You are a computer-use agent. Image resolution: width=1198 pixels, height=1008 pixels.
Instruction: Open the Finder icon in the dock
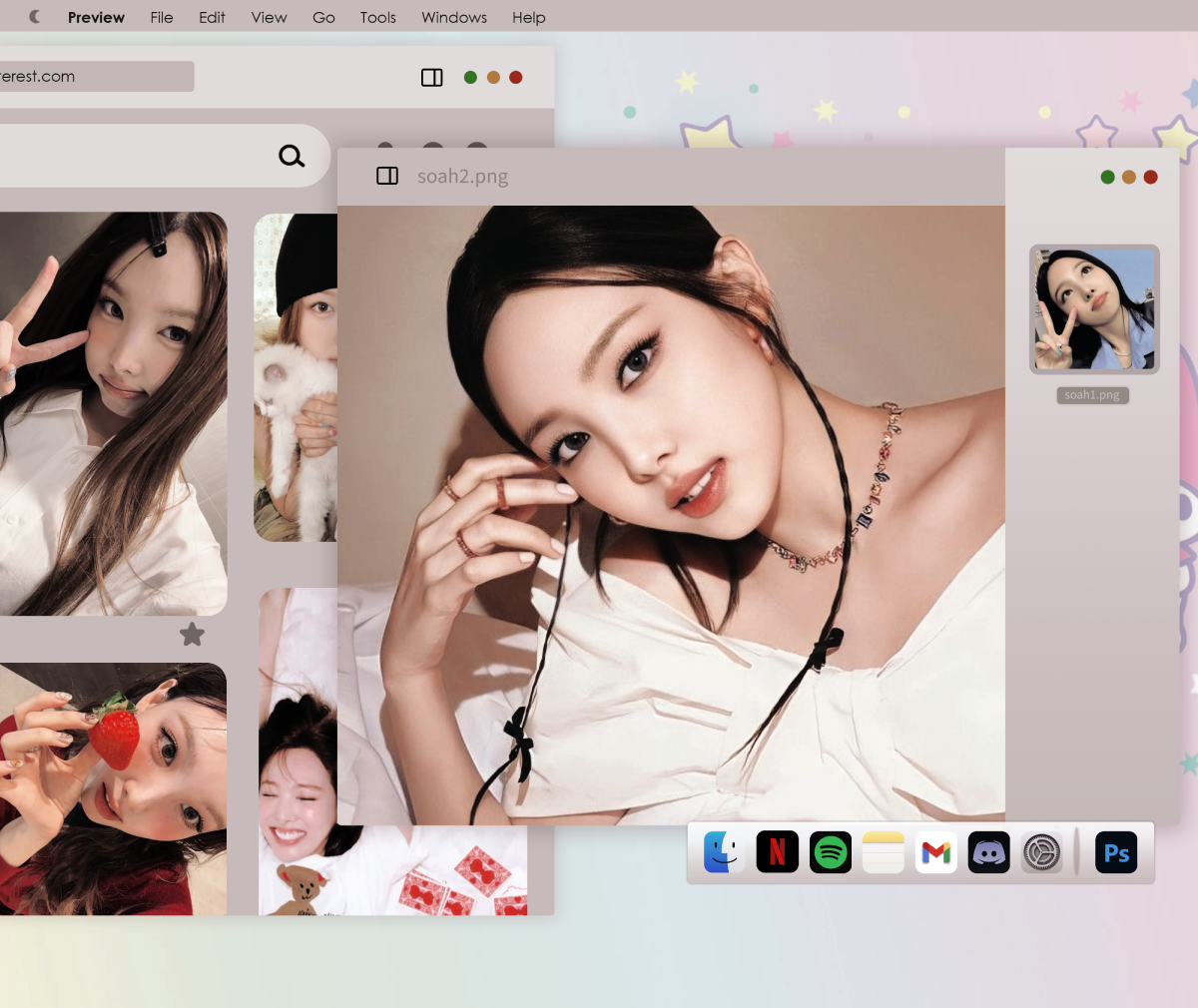[724, 852]
